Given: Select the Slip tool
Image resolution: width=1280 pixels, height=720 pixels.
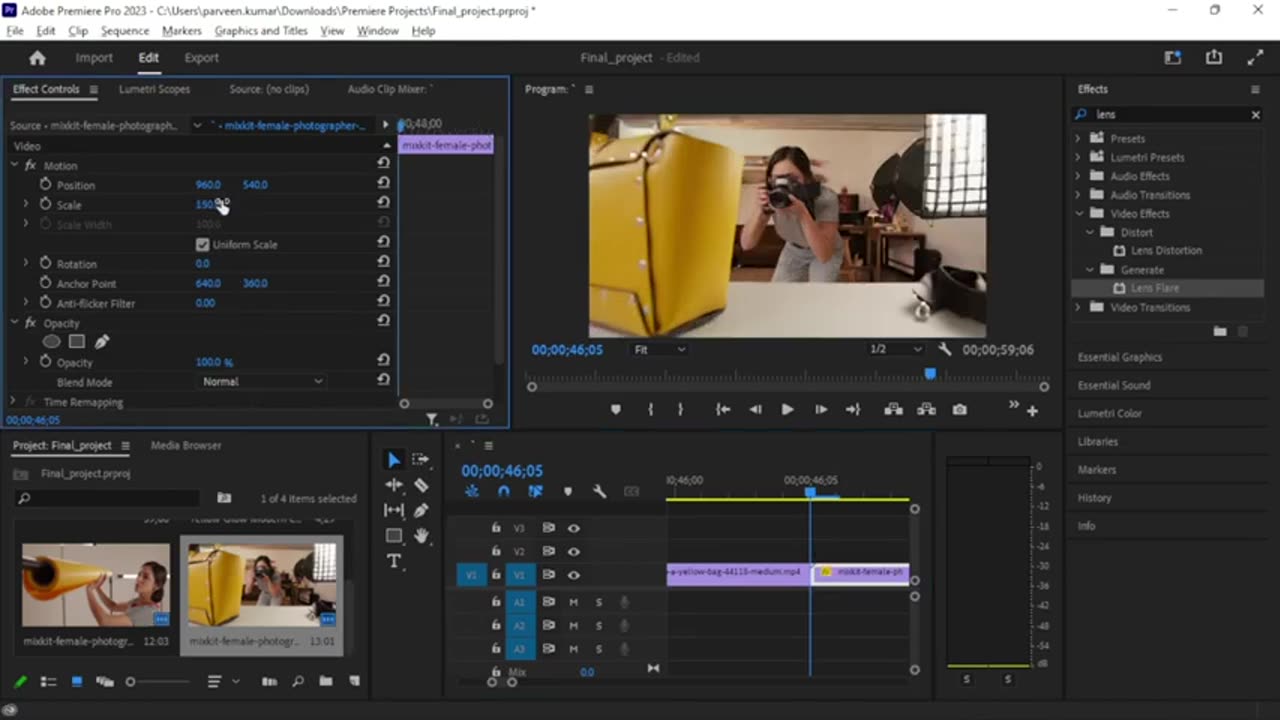Looking at the screenshot, I should (x=394, y=510).
